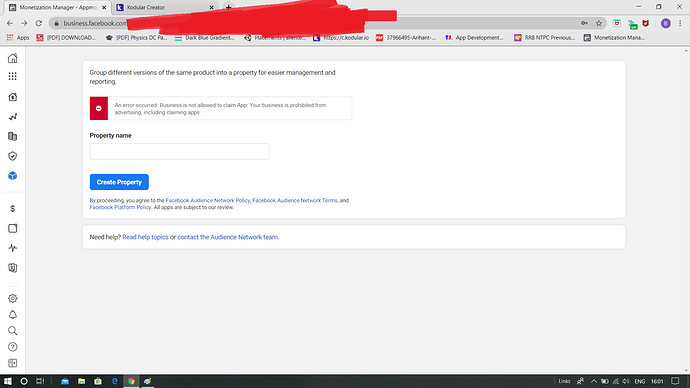Open File Explorer from the taskbar

pos(81,381)
